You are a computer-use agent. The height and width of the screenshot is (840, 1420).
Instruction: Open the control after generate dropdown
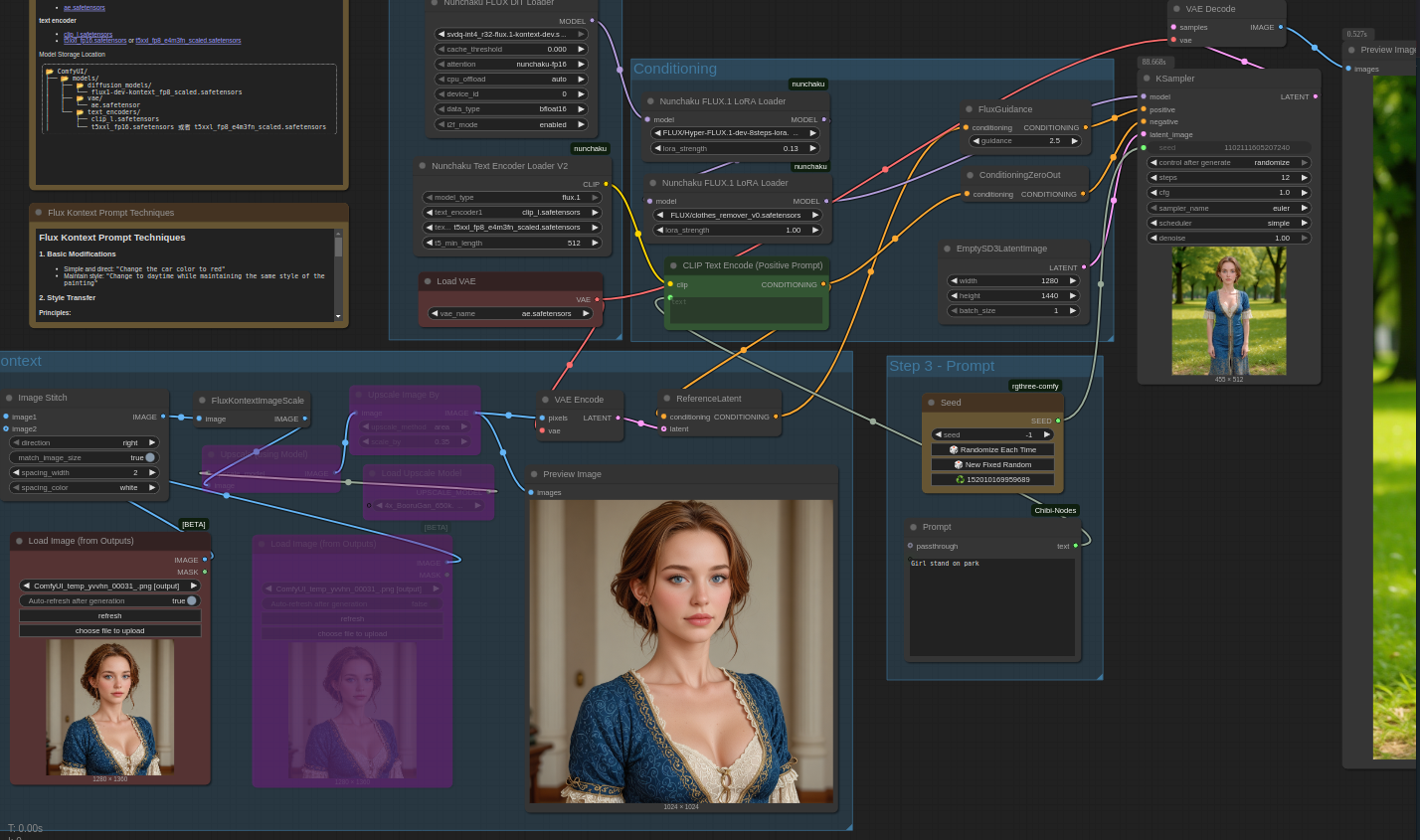(x=1229, y=163)
